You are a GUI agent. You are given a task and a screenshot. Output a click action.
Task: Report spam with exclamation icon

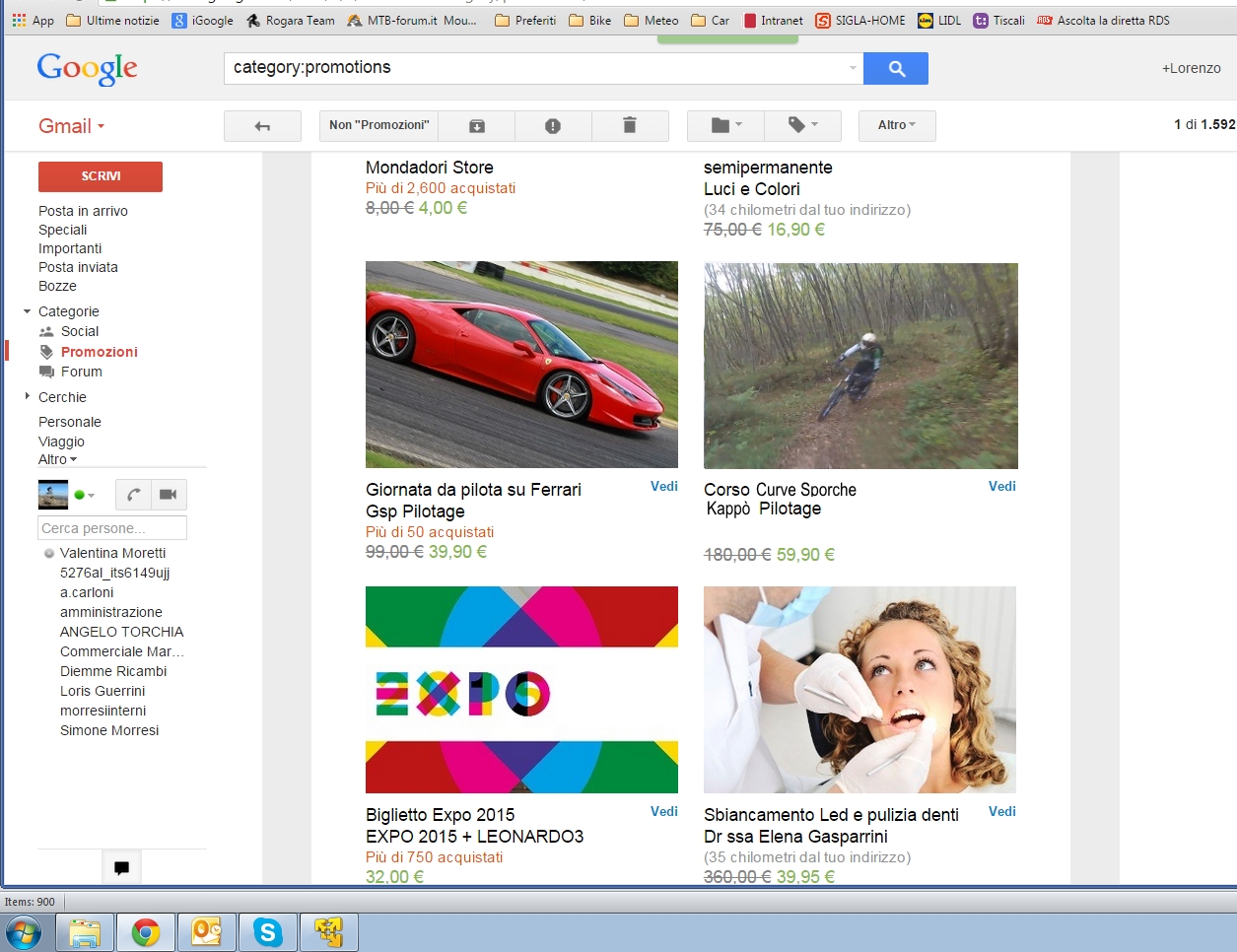553,125
